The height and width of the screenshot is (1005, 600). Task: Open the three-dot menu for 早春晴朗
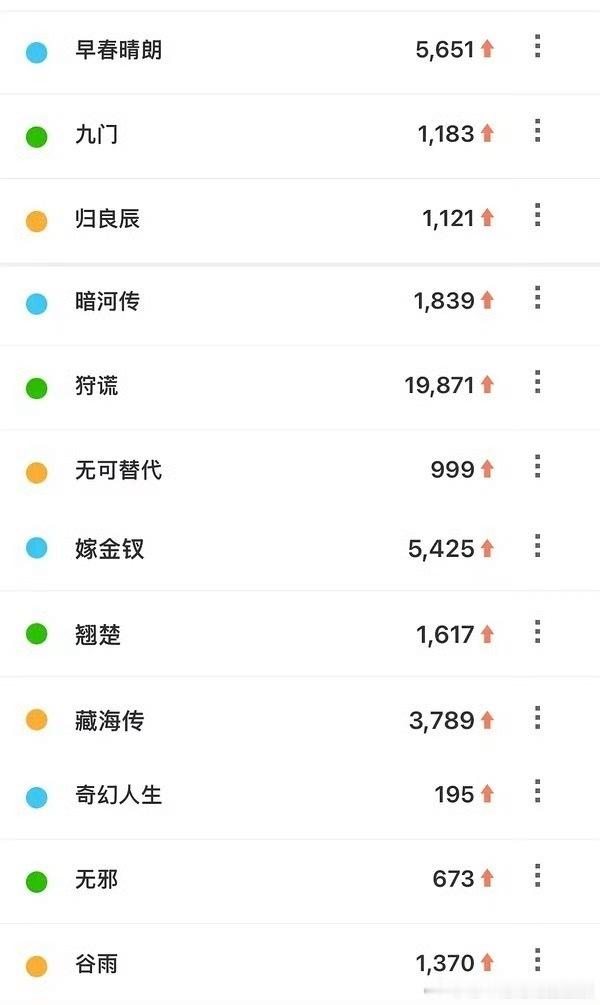point(537,47)
